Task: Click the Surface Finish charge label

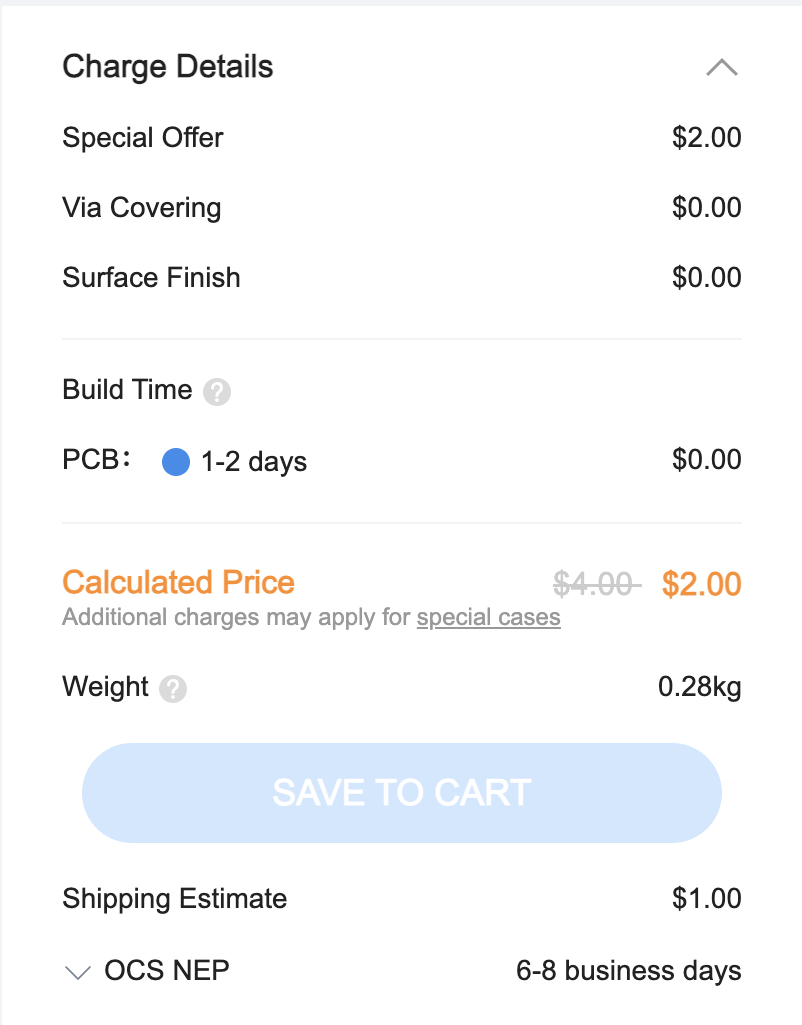Action: pos(151,278)
